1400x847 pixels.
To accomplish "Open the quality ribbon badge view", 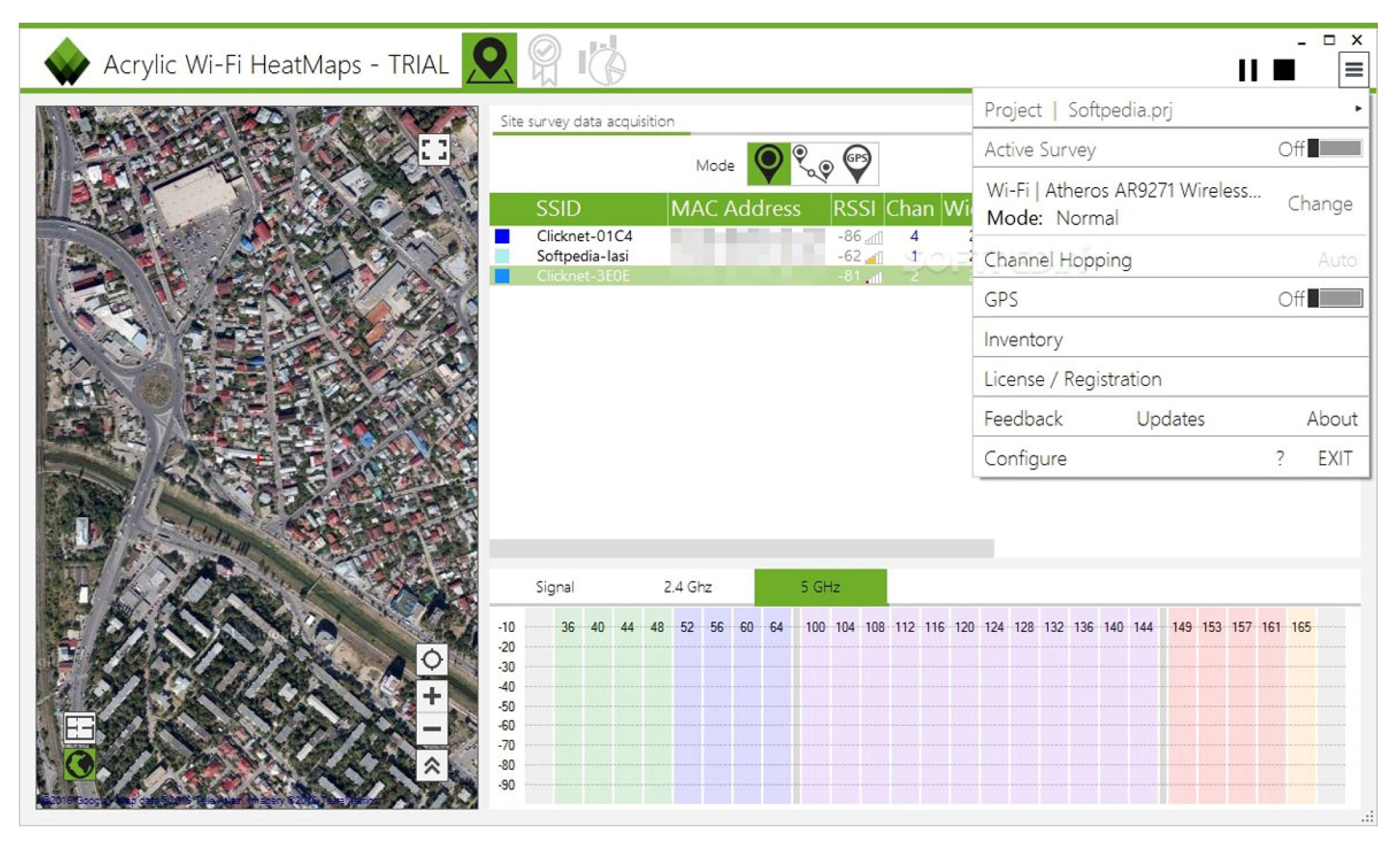I will coord(545,60).
